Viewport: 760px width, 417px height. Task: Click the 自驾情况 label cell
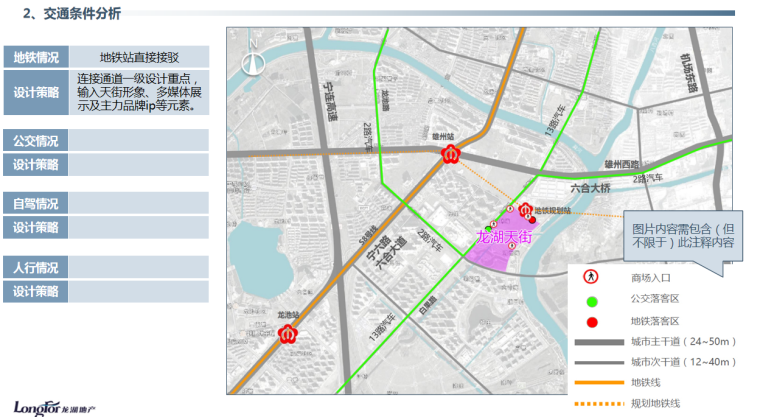pyautogui.click(x=36, y=204)
